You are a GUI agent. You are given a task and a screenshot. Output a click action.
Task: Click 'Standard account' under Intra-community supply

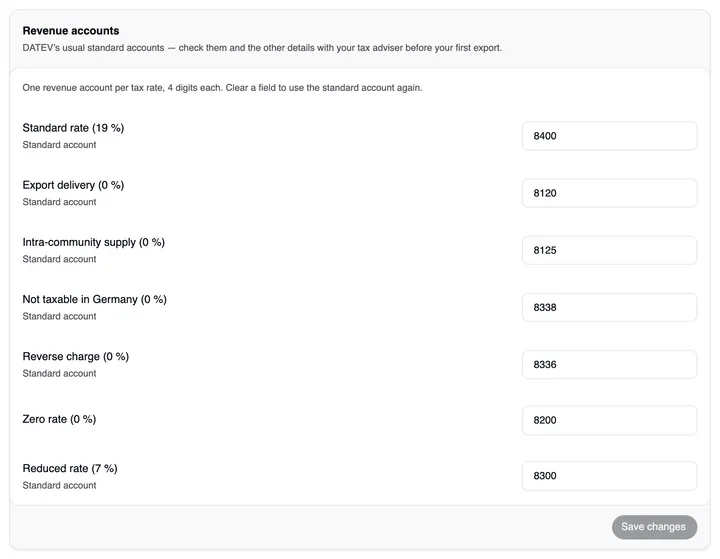tap(59, 259)
